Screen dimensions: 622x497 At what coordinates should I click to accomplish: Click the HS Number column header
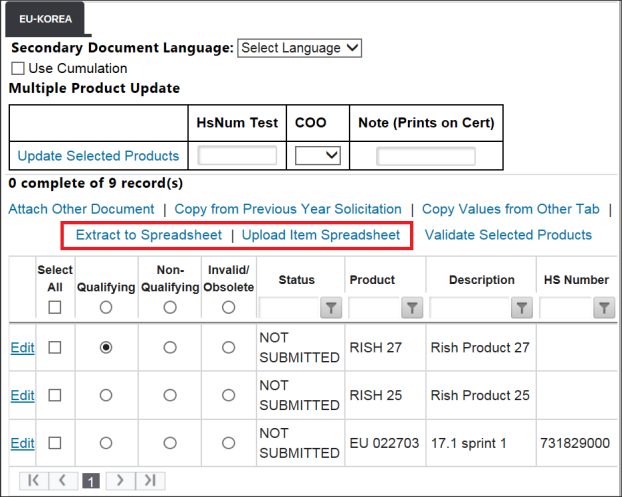point(576,280)
